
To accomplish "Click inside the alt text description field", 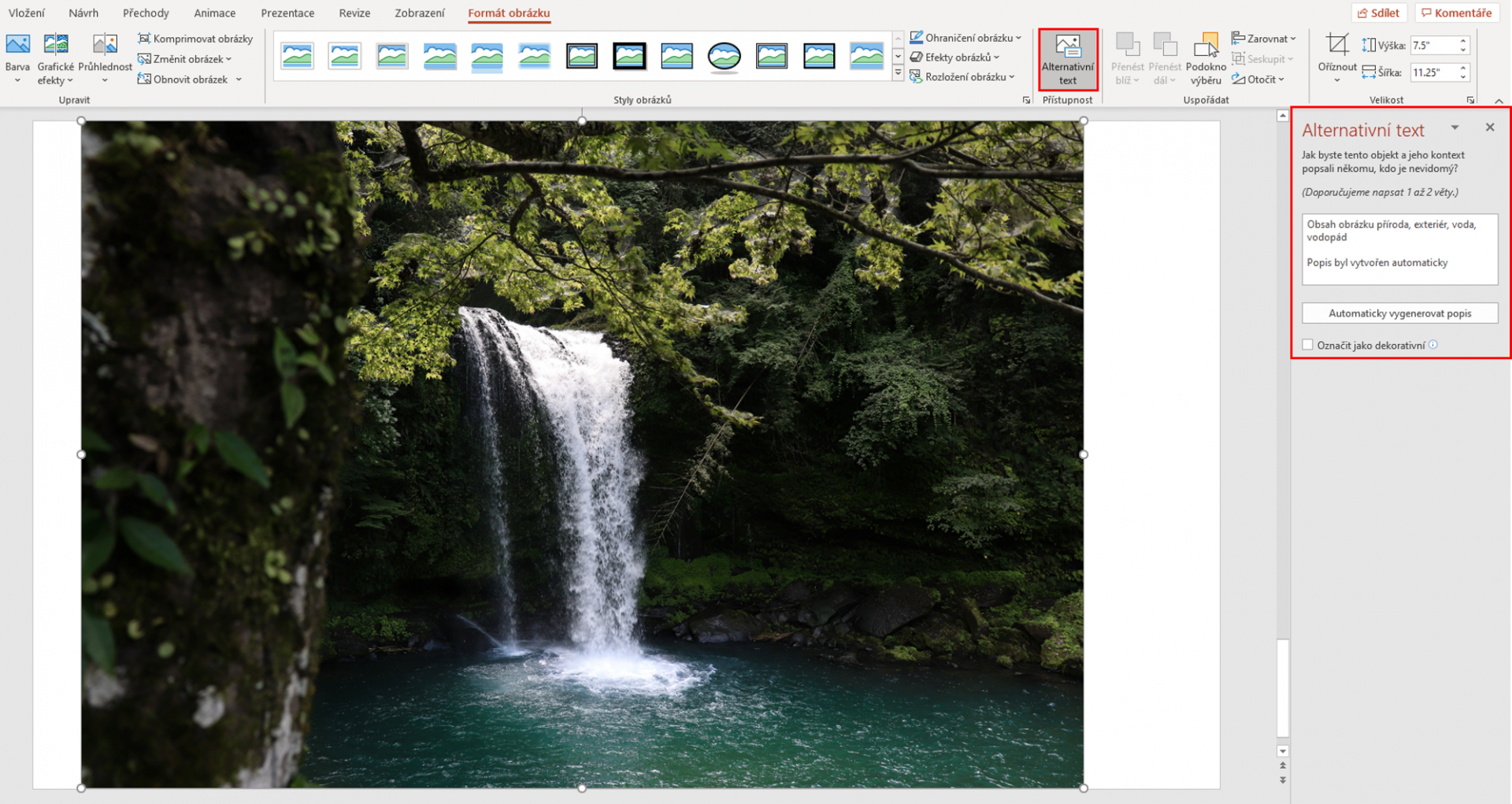I will (x=1399, y=248).
